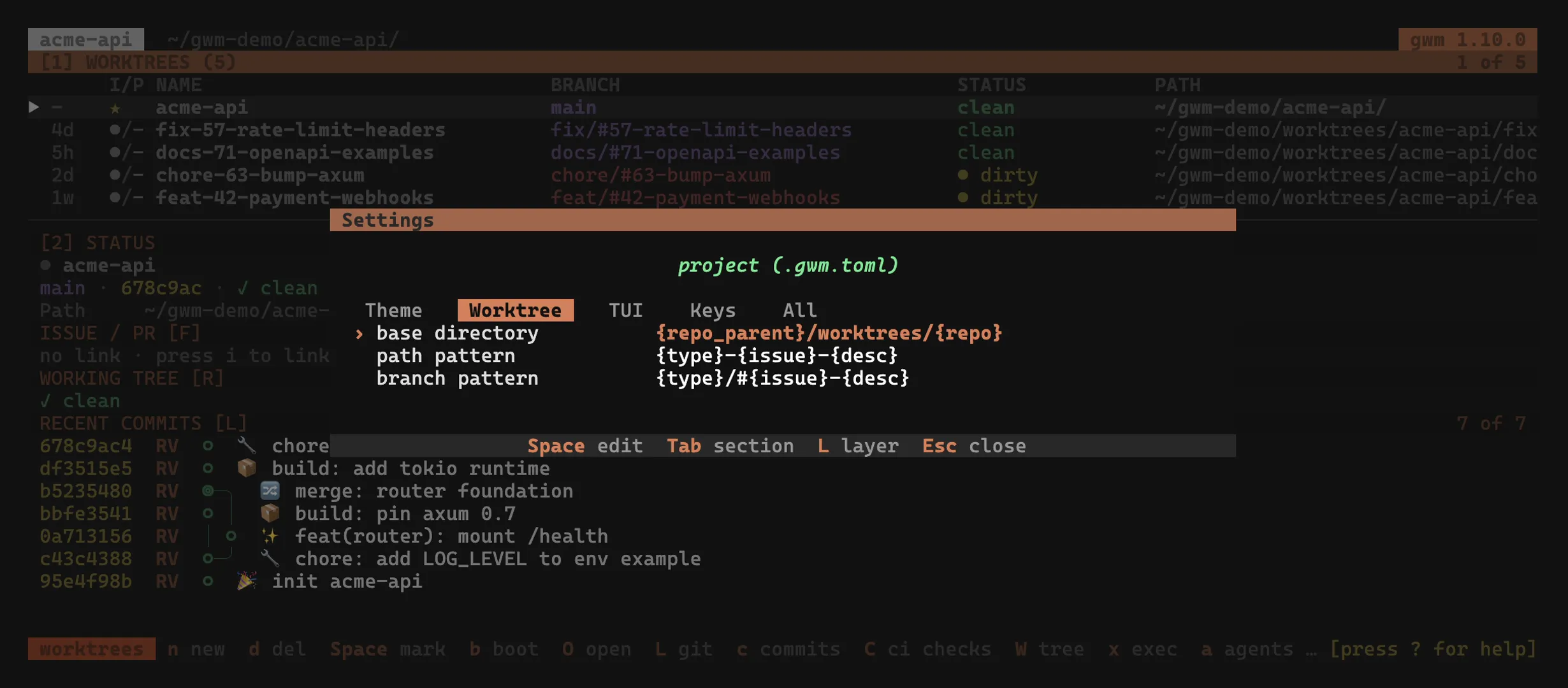Switch to the TUI settings tab
The image size is (1568, 688).
click(x=625, y=310)
